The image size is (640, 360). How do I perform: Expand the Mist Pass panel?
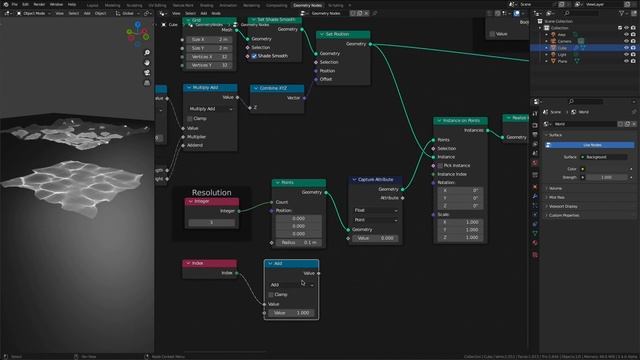pos(589,198)
